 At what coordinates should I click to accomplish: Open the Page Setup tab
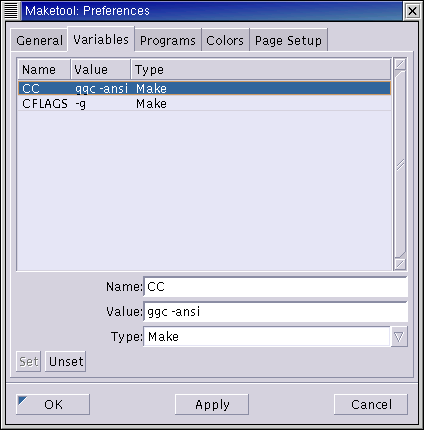(288, 40)
